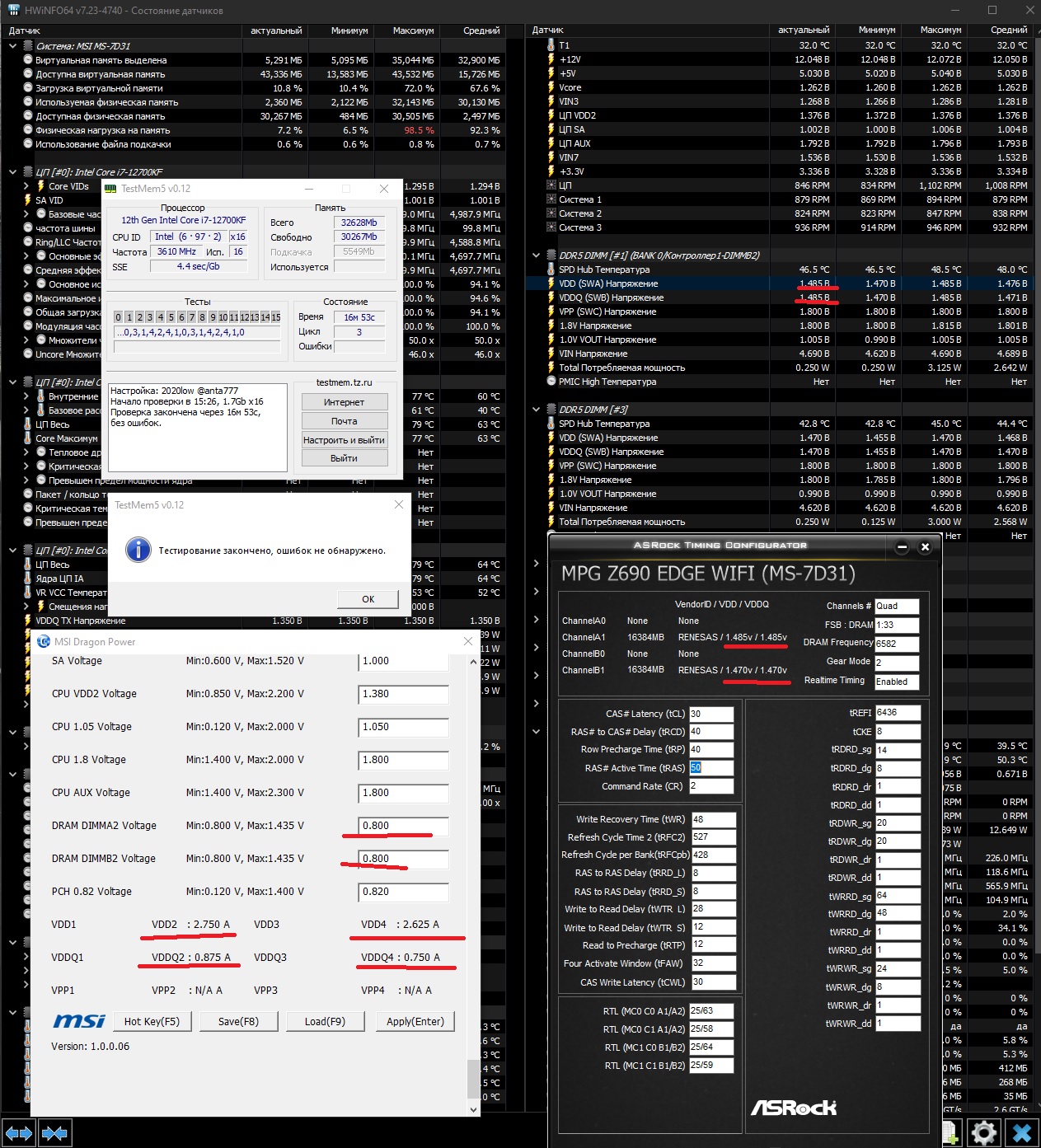The image size is (1041, 1148).
Task: Click the CPU VDD2 Voltage input field
Action: pos(404,694)
